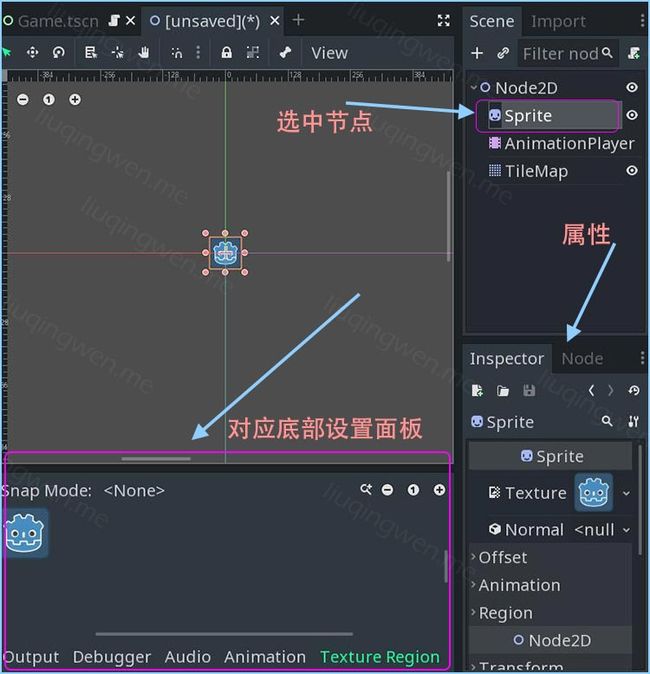Reset the 2D viewport zoom

49,100
